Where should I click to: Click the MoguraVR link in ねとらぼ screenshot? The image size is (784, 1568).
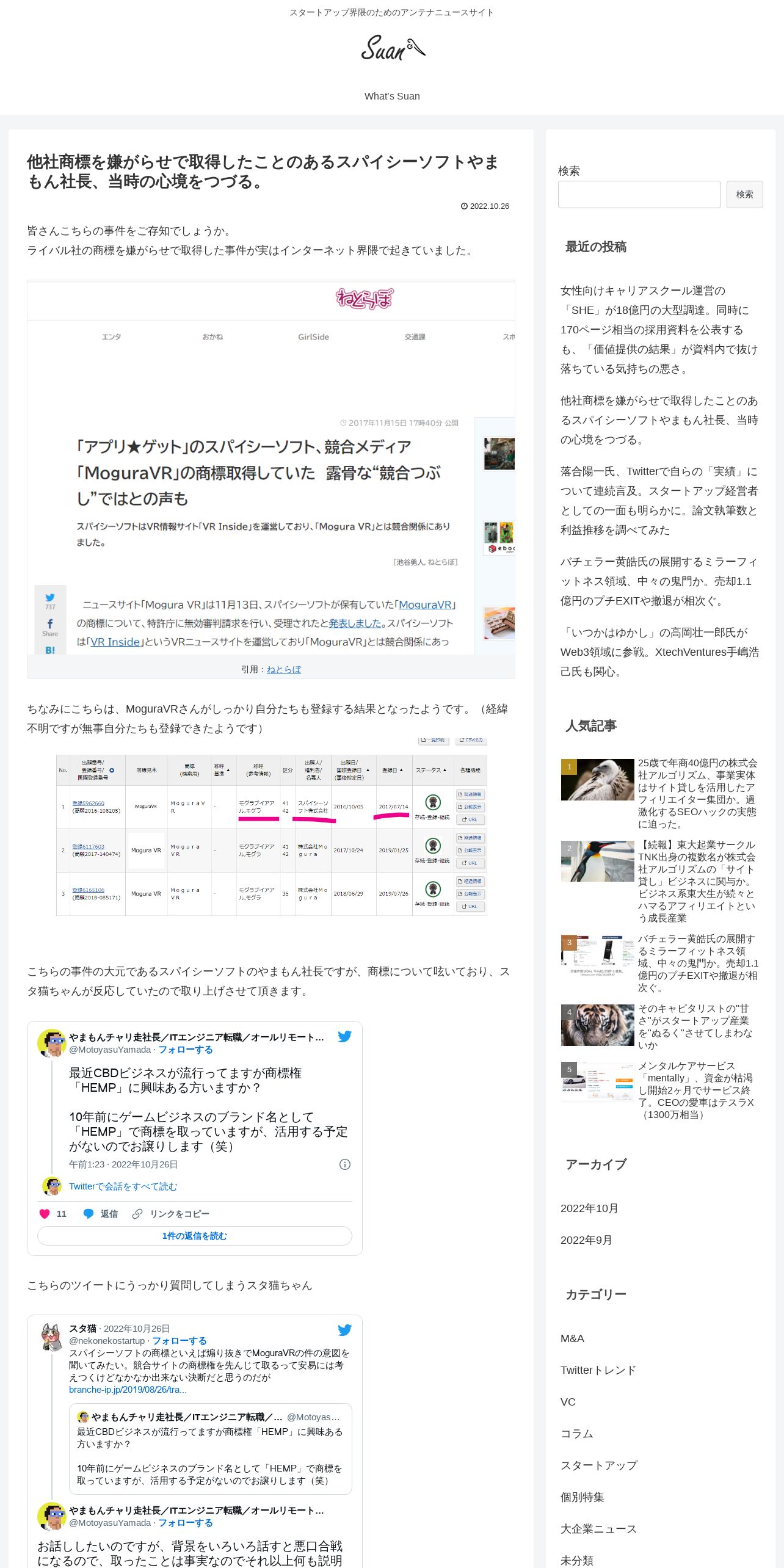point(425,604)
